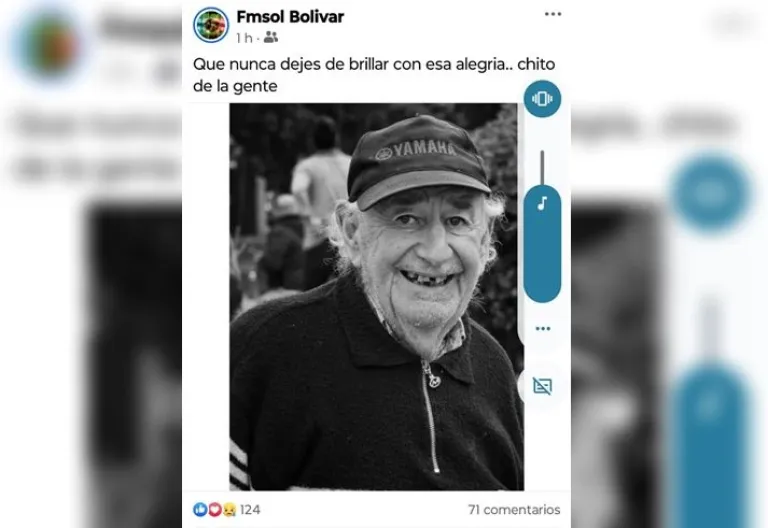The width and height of the screenshot is (768, 528).
Task: Open the black and white photo
Action: pos(376,297)
